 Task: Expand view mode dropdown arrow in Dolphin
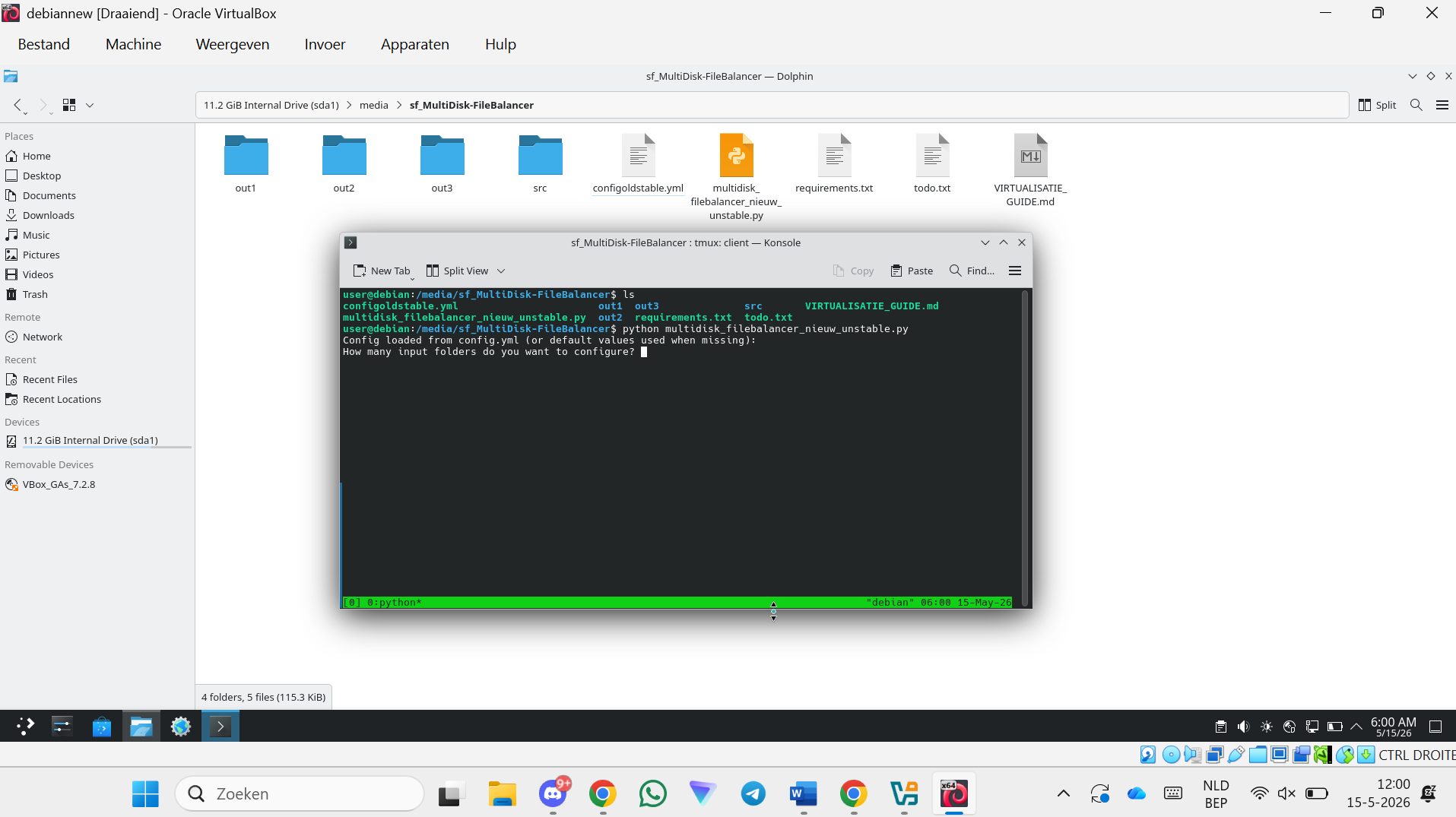(90, 105)
